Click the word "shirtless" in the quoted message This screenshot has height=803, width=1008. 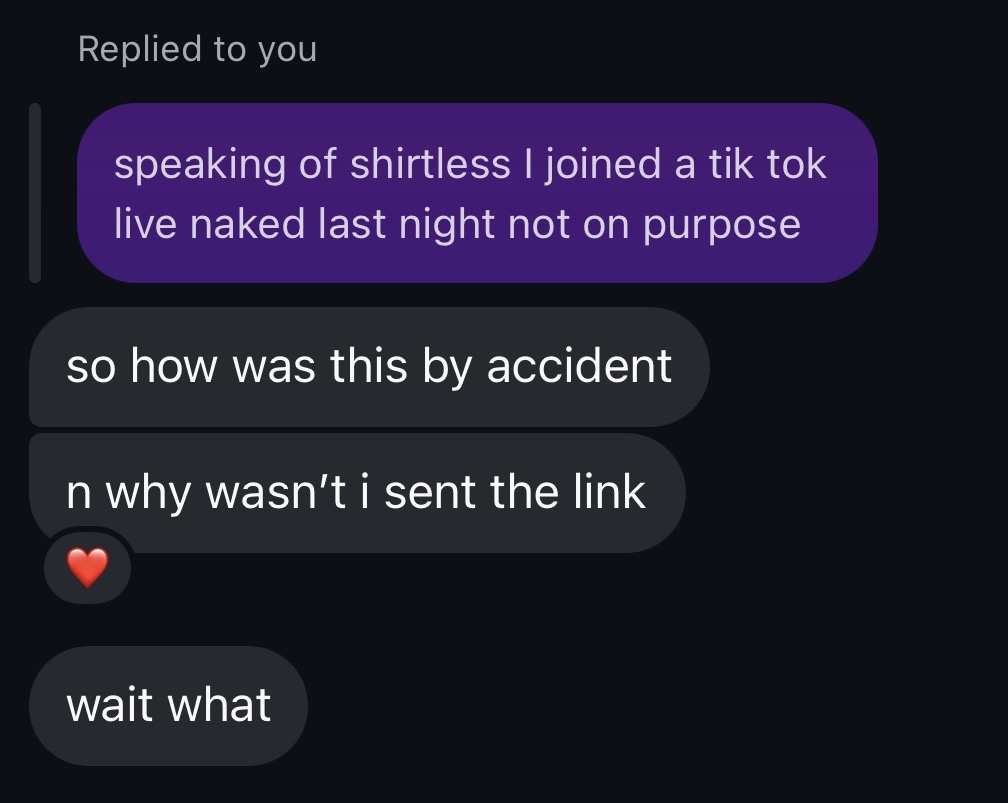click(x=429, y=164)
